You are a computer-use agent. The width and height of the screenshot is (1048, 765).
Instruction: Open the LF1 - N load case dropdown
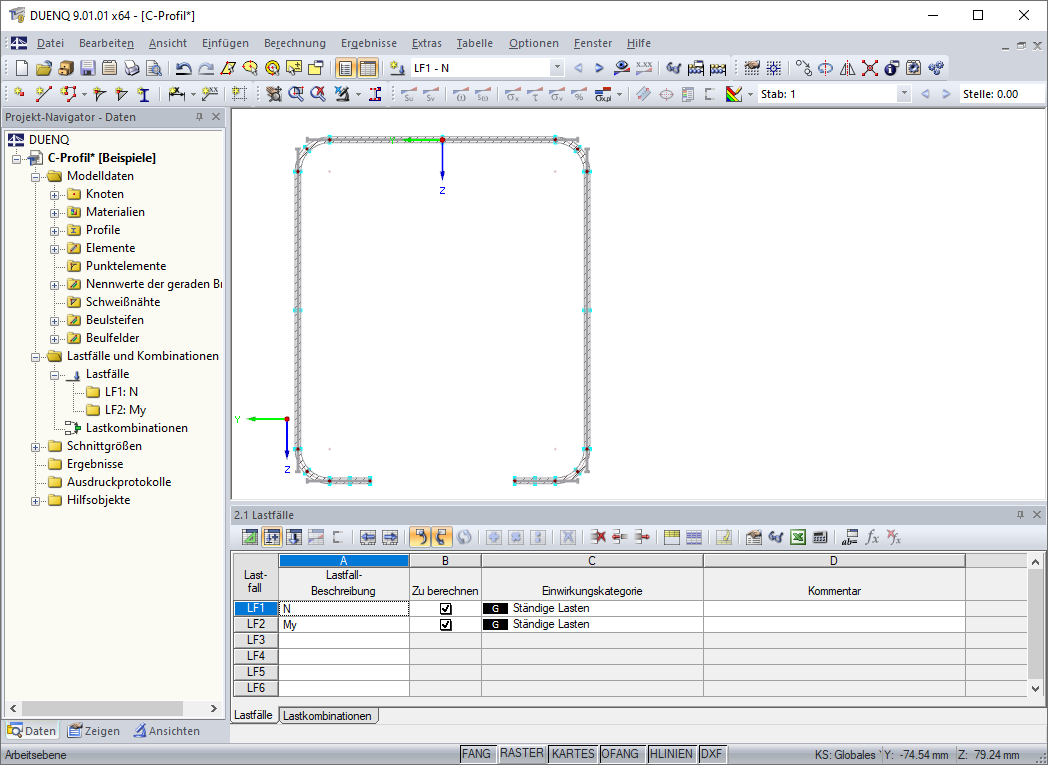pyautogui.click(x=556, y=68)
